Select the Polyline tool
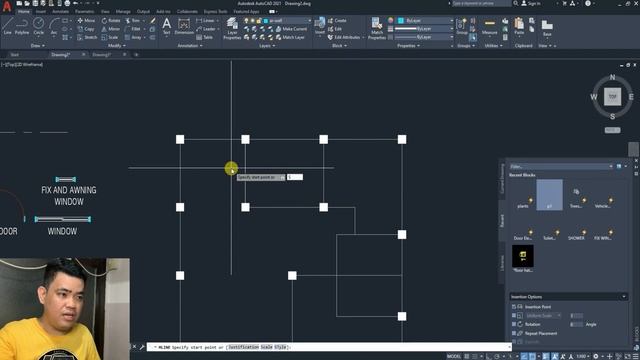The height and width of the screenshot is (360, 640). tap(22, 26)
